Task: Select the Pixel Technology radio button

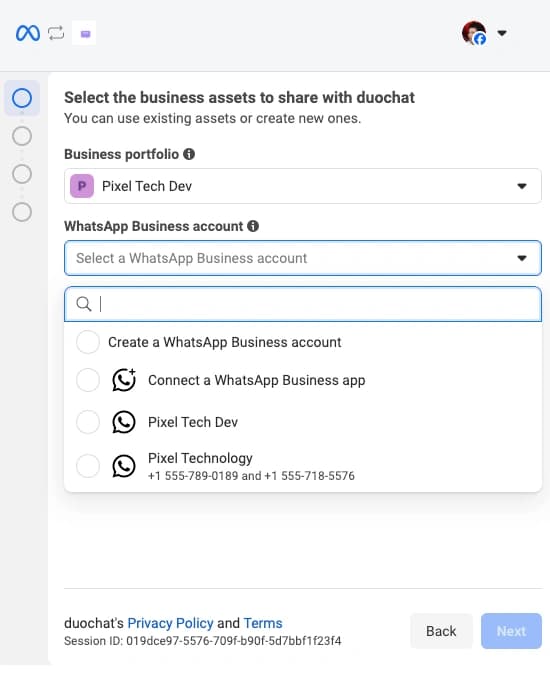Action: [88, 466]
